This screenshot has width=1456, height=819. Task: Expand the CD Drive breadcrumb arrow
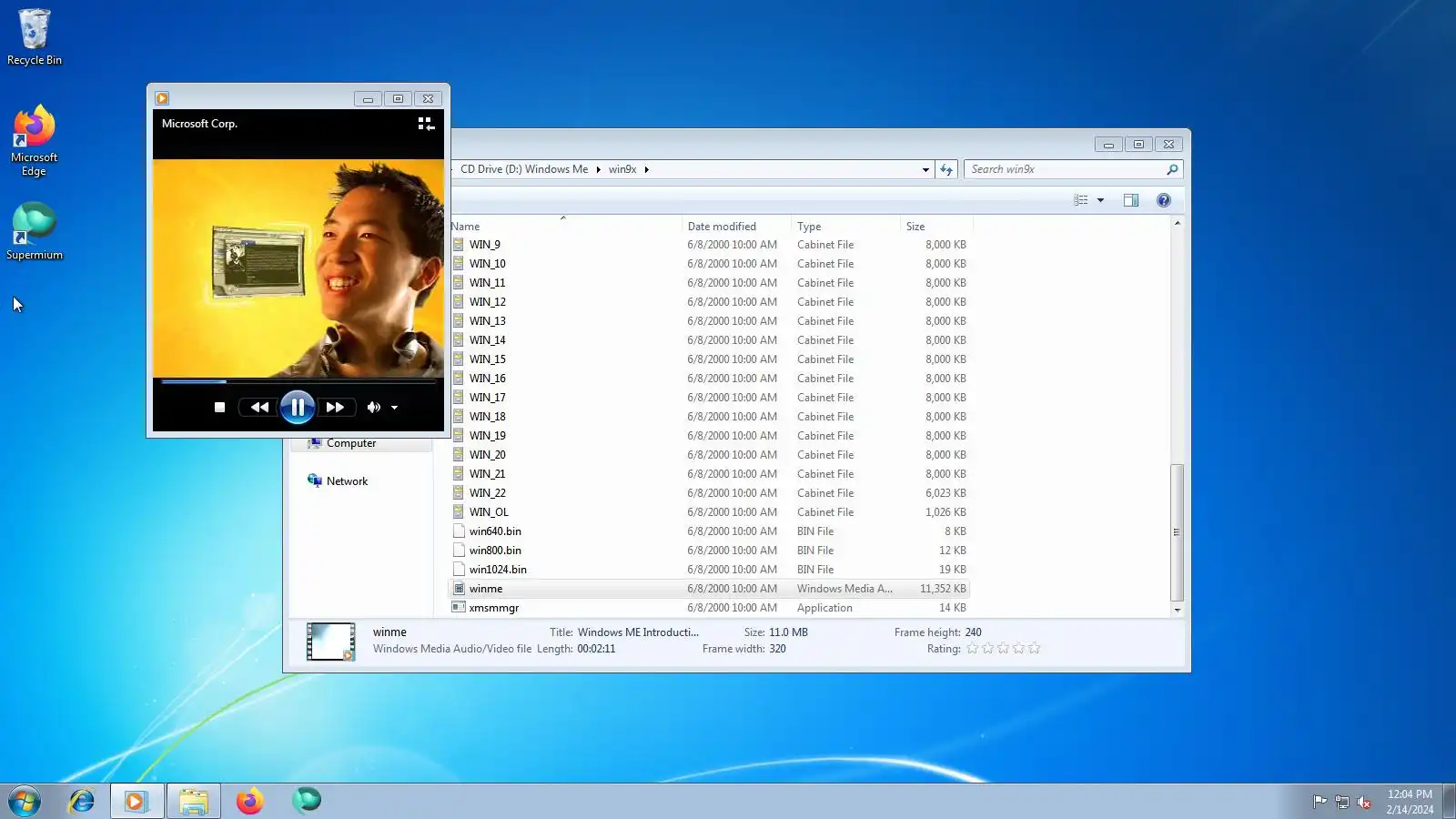pyautogui.click(x=599, y=169)
